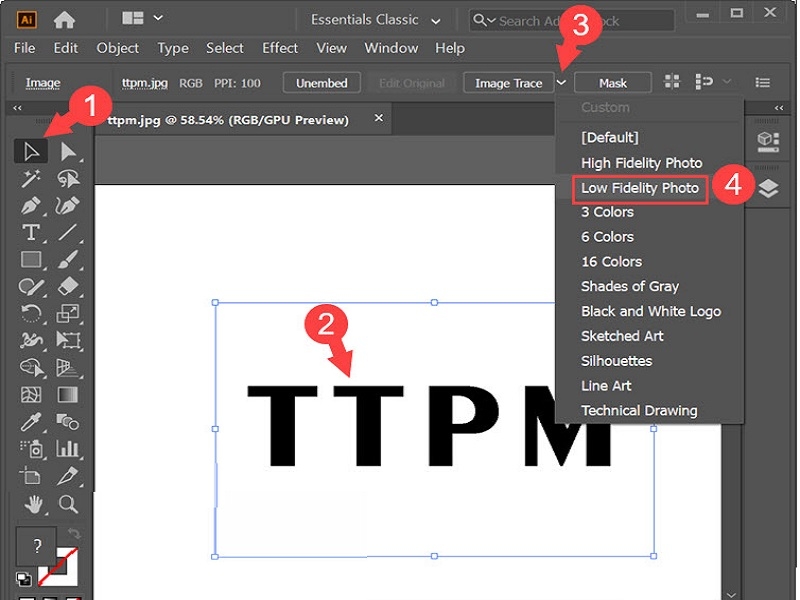
Task: Open the Type menu
Action: click(x=173, y=48)
